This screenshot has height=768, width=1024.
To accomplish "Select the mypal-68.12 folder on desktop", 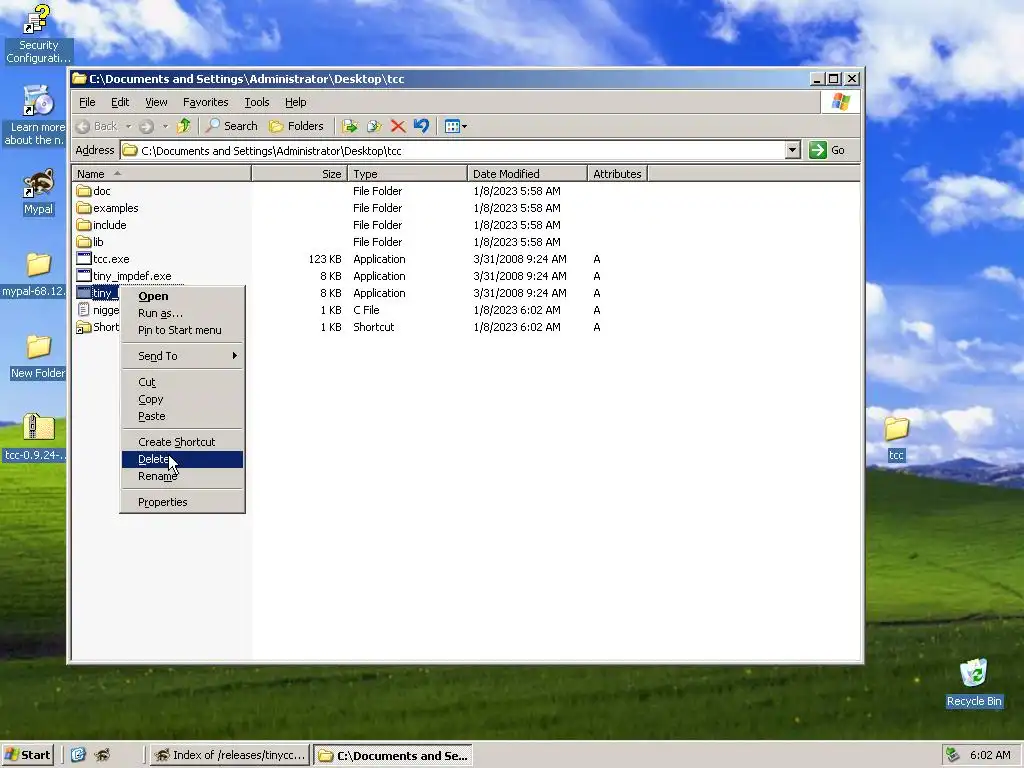I will pyautogui.click(x=37, y=274).
